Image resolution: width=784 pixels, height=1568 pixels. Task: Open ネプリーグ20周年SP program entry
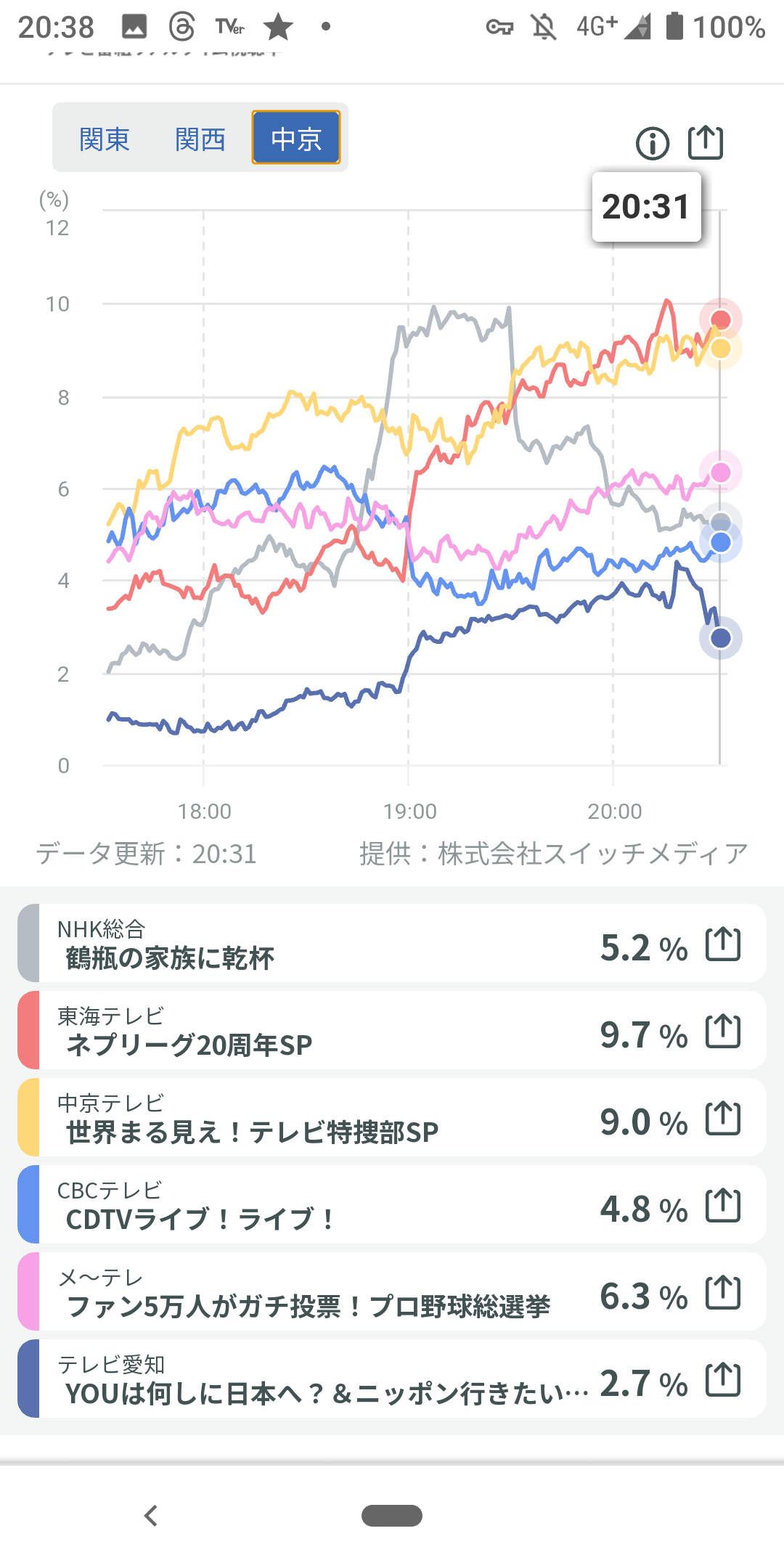pyautogui.click(x=189, y=1045)
